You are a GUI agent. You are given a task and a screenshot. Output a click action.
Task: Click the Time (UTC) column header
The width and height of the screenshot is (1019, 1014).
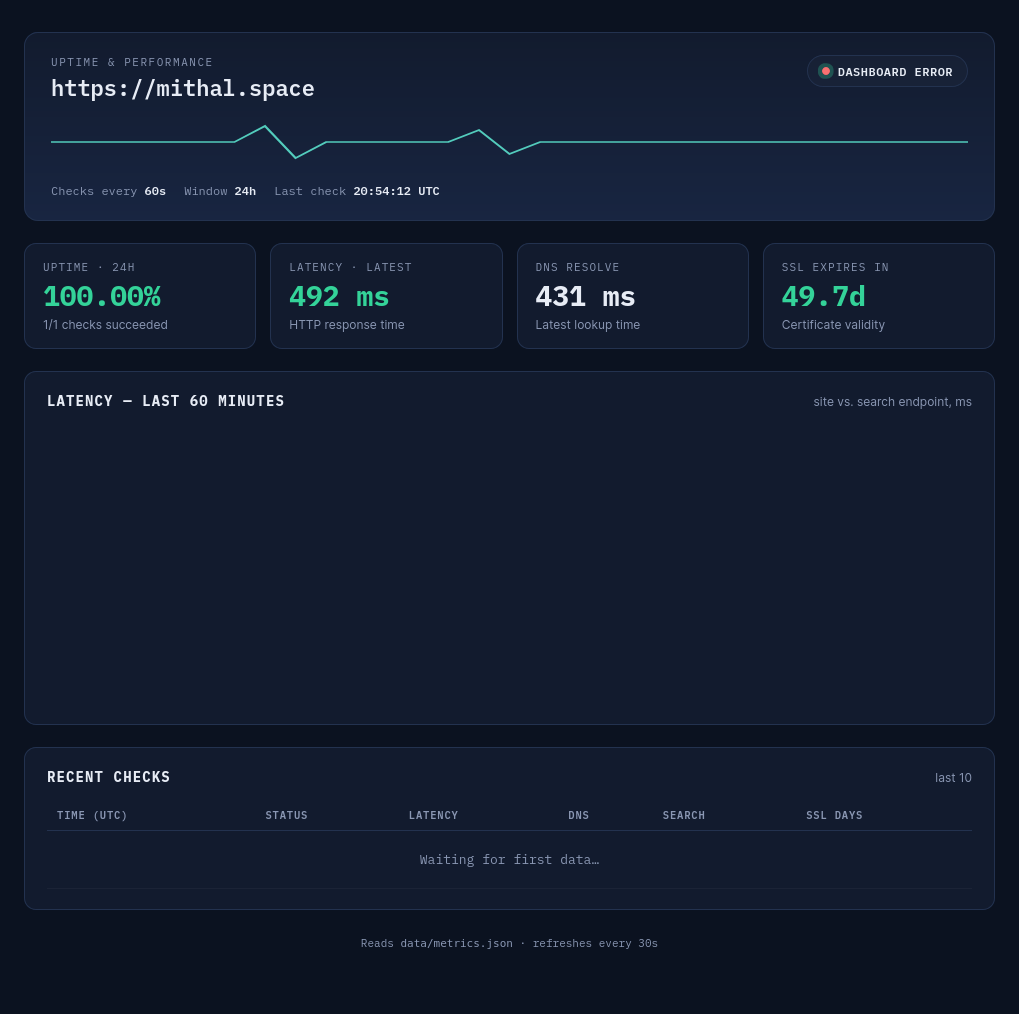click(x=92, y=815)
